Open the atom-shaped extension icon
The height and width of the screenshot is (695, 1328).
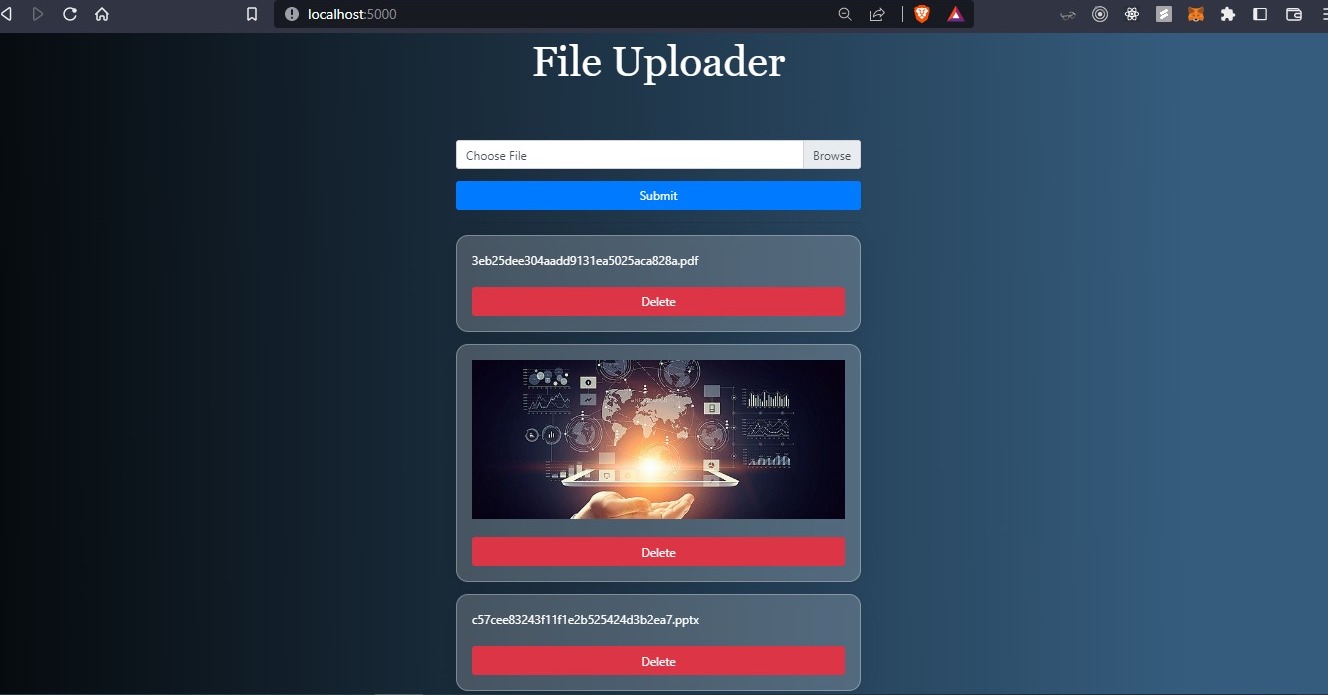tap(1131, 14)
